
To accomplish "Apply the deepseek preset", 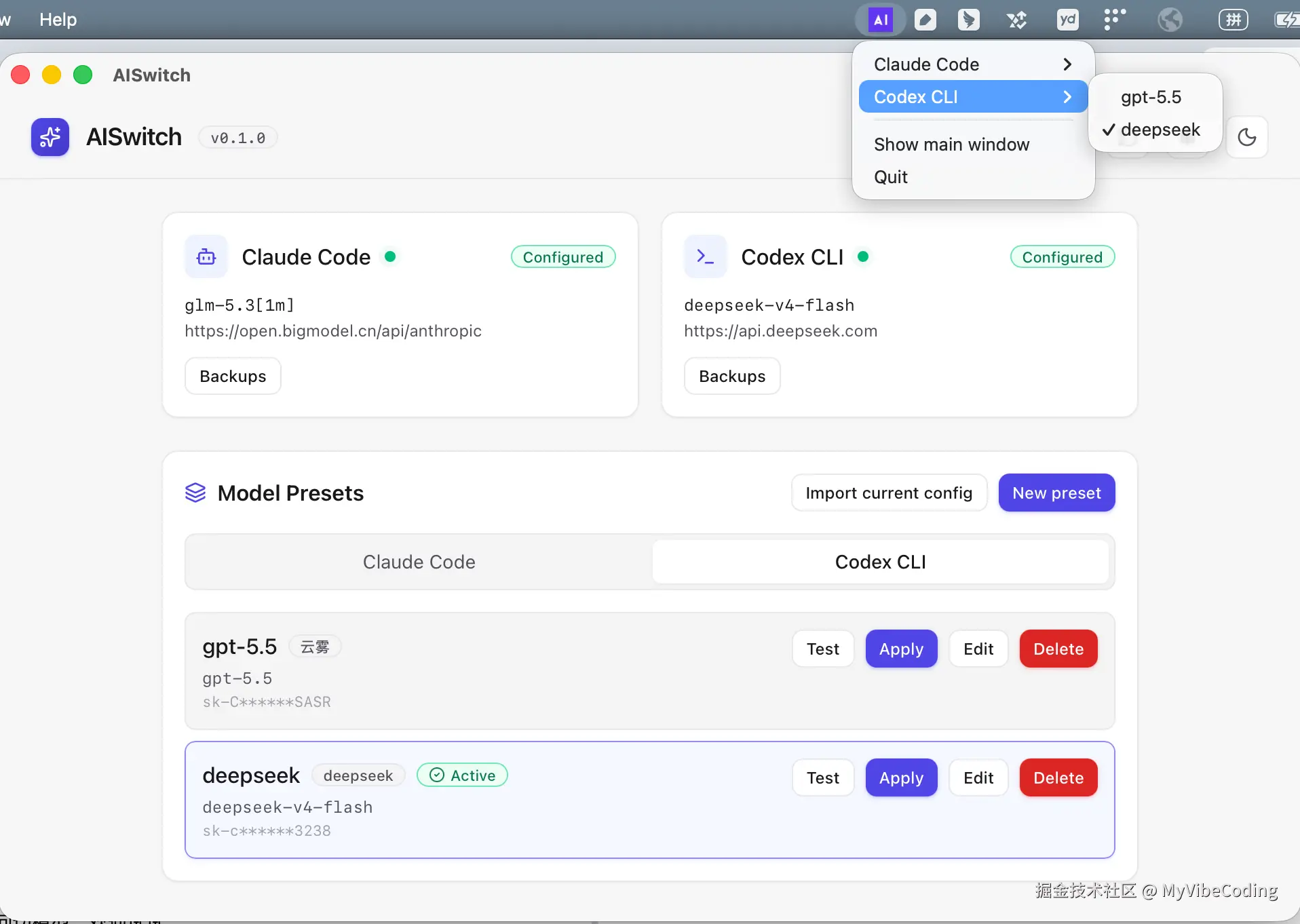I will coord(901,777).
